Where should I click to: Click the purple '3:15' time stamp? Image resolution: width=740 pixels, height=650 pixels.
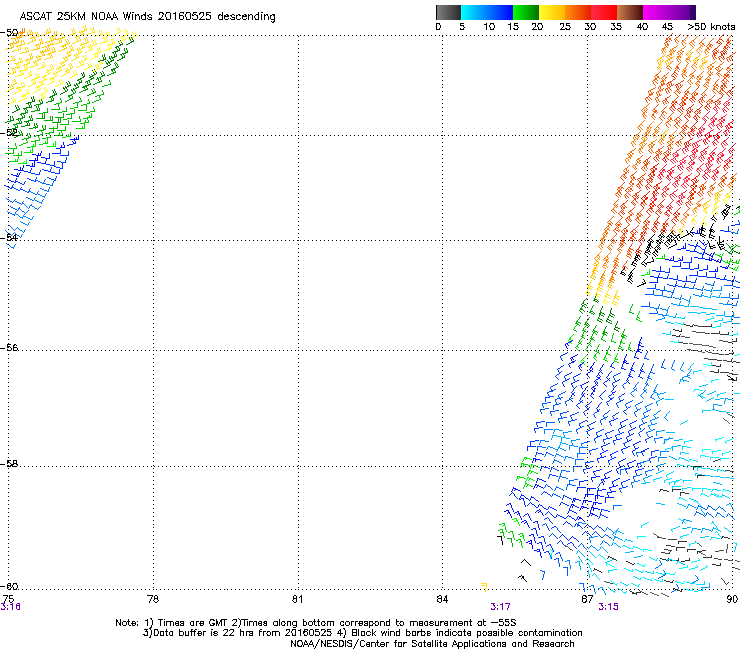point(608,607)
